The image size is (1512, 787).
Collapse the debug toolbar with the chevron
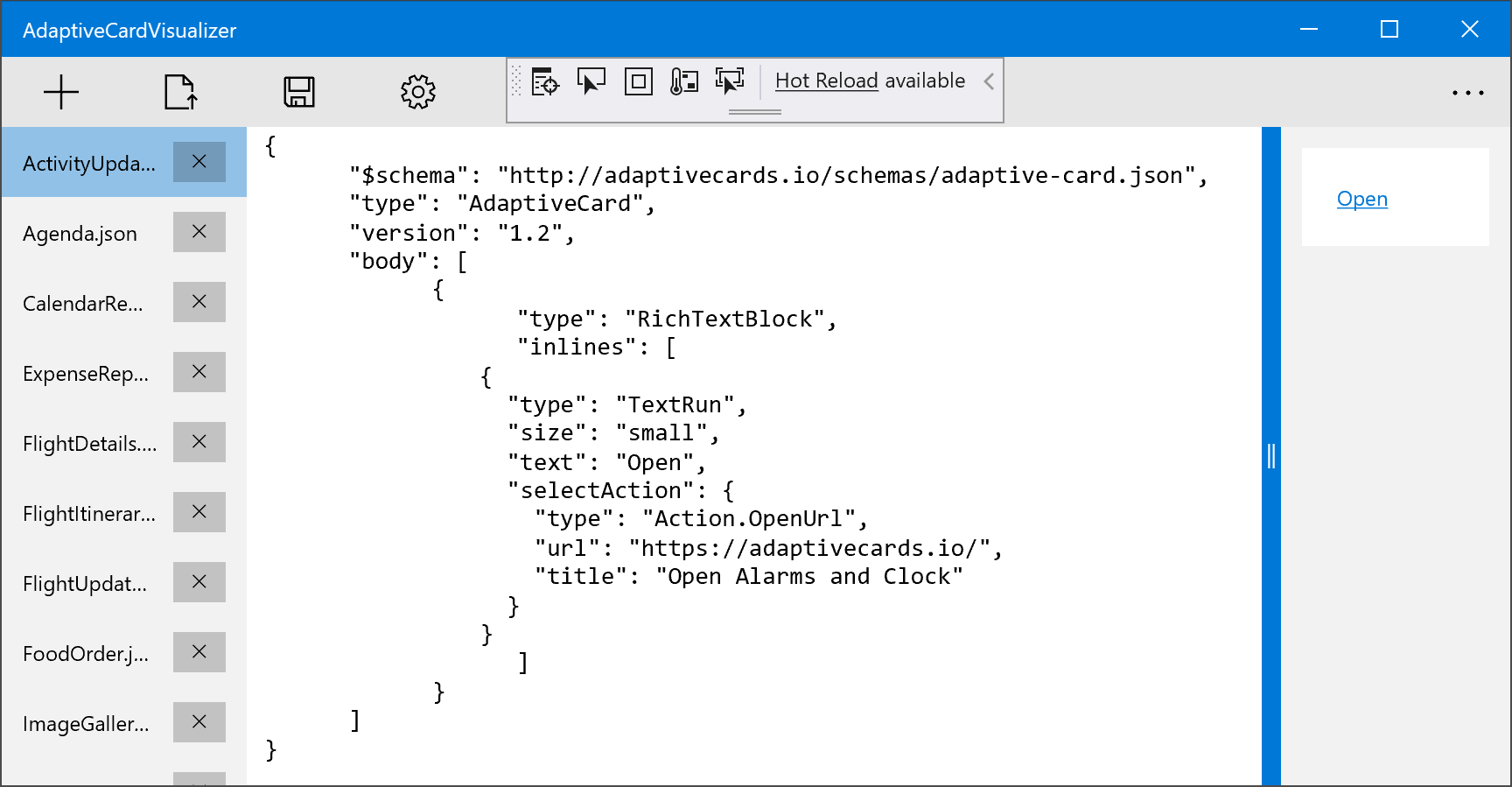pyautogui.click(x=989, y=81)
